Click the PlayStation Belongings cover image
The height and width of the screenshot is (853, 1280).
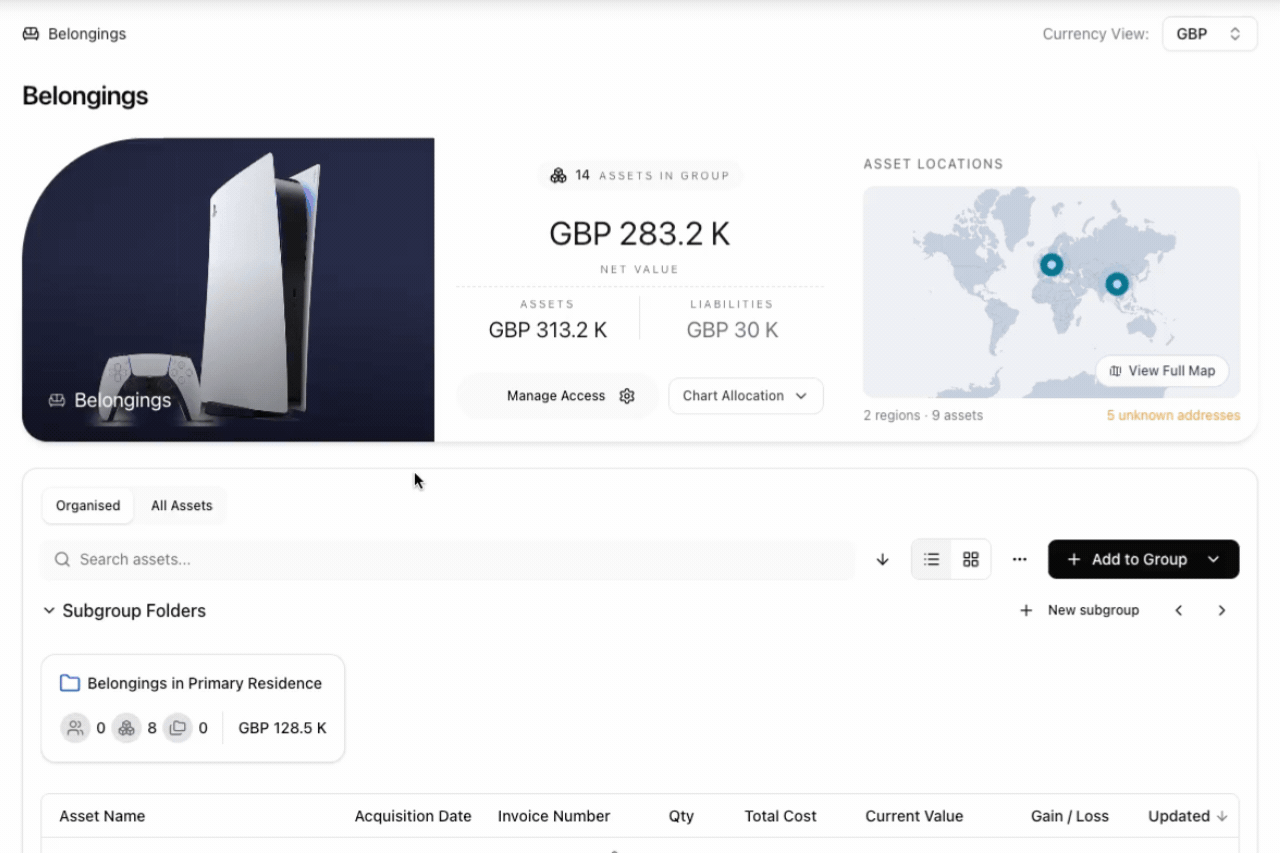pos(228,290)
